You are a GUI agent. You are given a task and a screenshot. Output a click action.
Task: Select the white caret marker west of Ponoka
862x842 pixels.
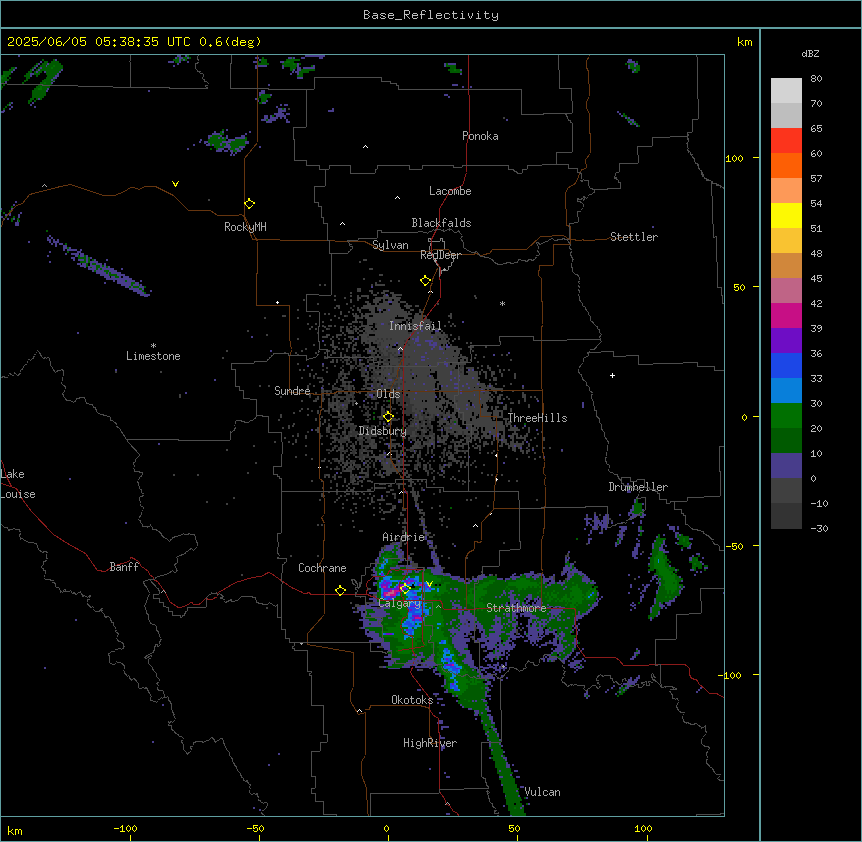tap(365, 147)
